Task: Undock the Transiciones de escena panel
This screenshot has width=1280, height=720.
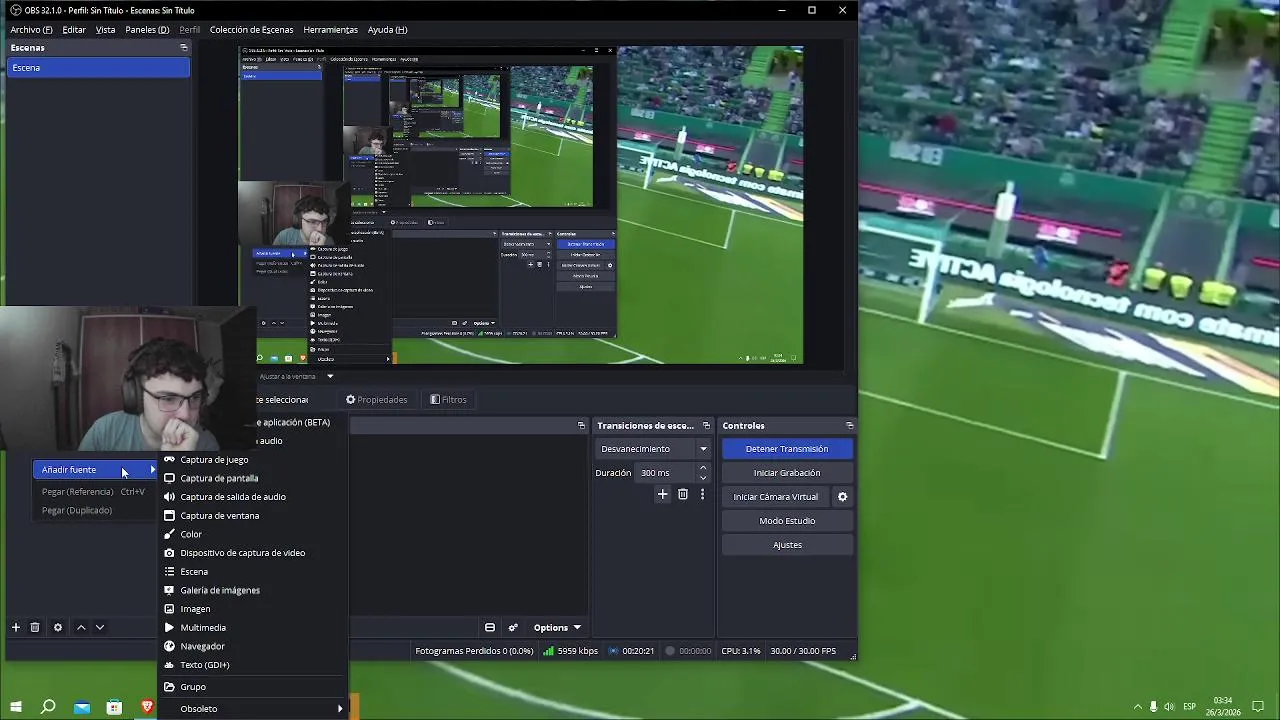Action: click(706, 426)
